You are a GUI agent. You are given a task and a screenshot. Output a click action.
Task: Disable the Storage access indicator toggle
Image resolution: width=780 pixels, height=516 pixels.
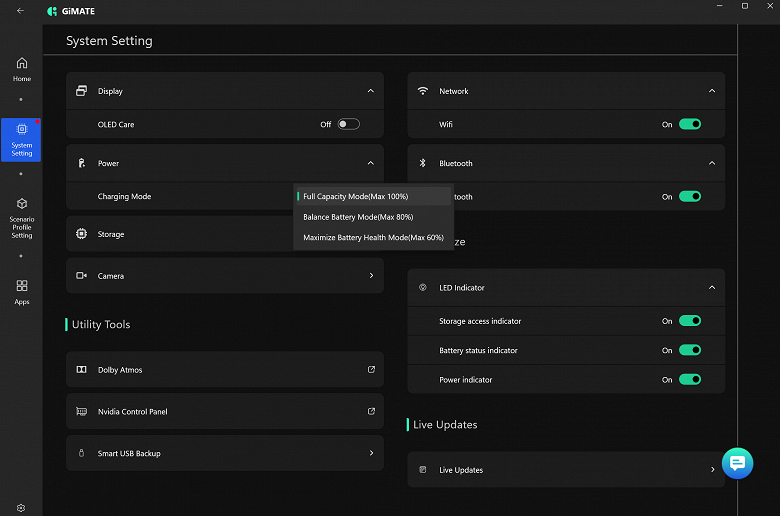click(690, 321)
